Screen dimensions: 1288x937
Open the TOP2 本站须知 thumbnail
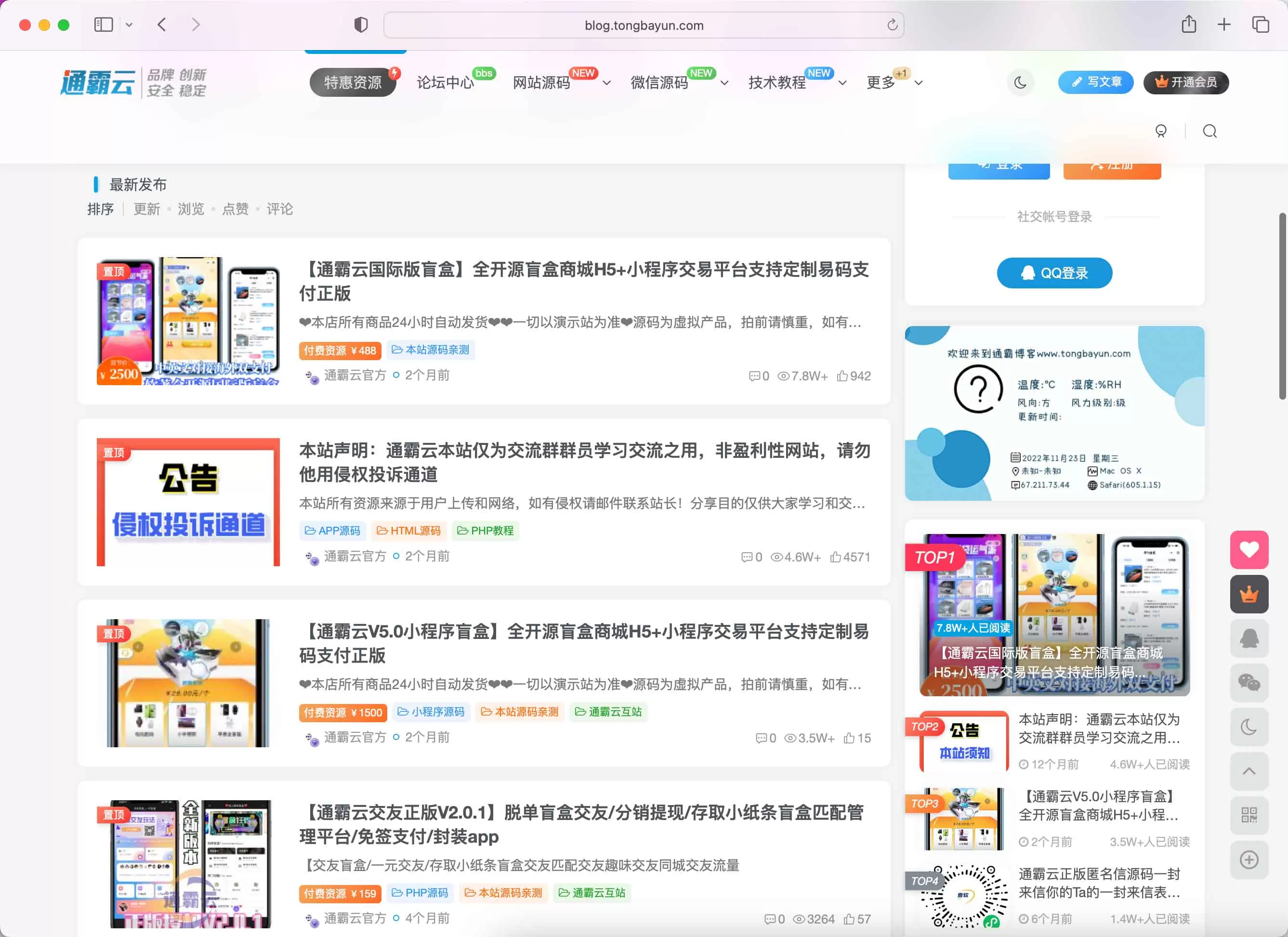point(964,741)
